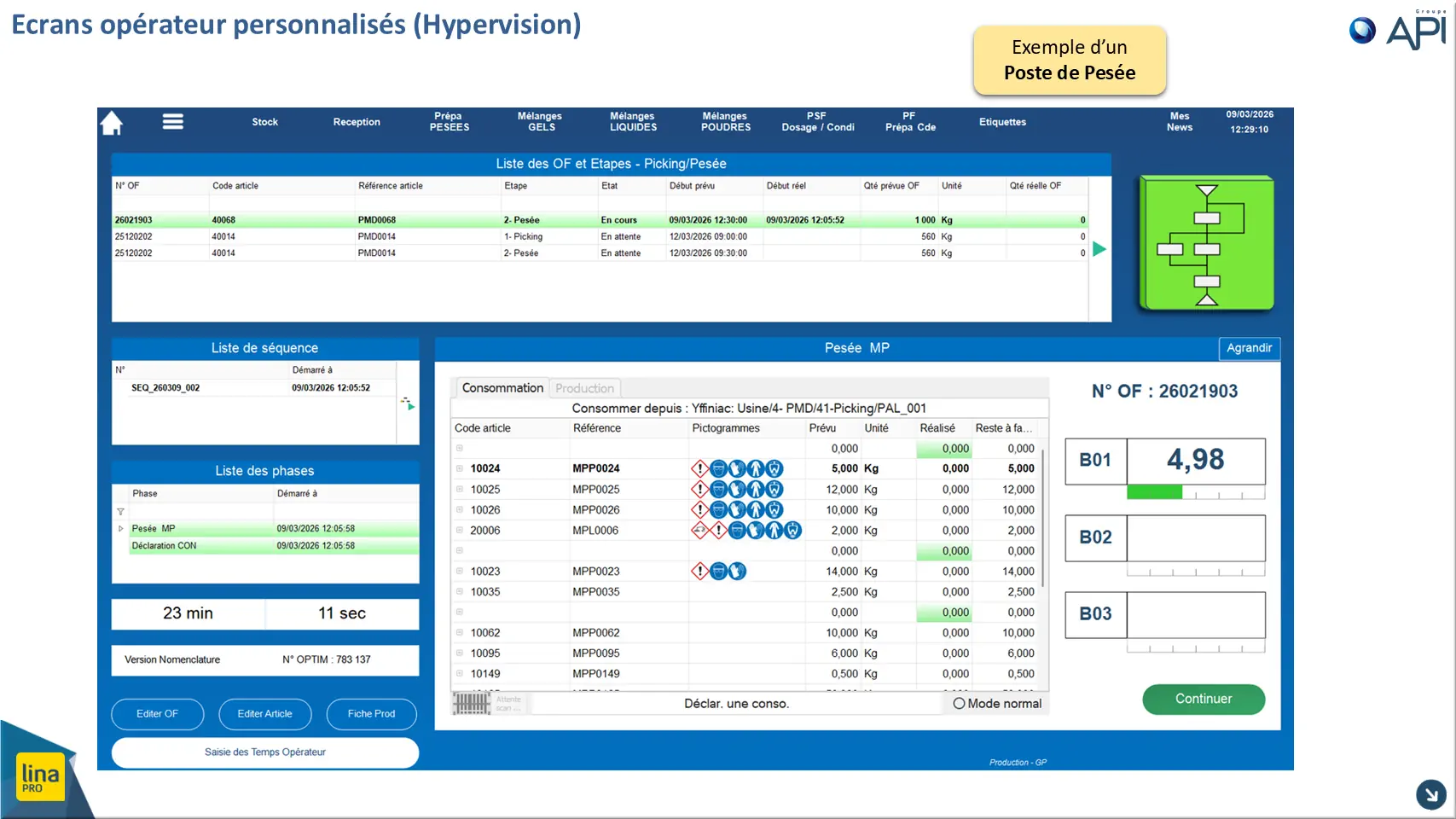Image resolution: width=1456 pixels, height=819 pixels.
Task: Click the Lina PRO logo
Action: [x=40, y=776]
